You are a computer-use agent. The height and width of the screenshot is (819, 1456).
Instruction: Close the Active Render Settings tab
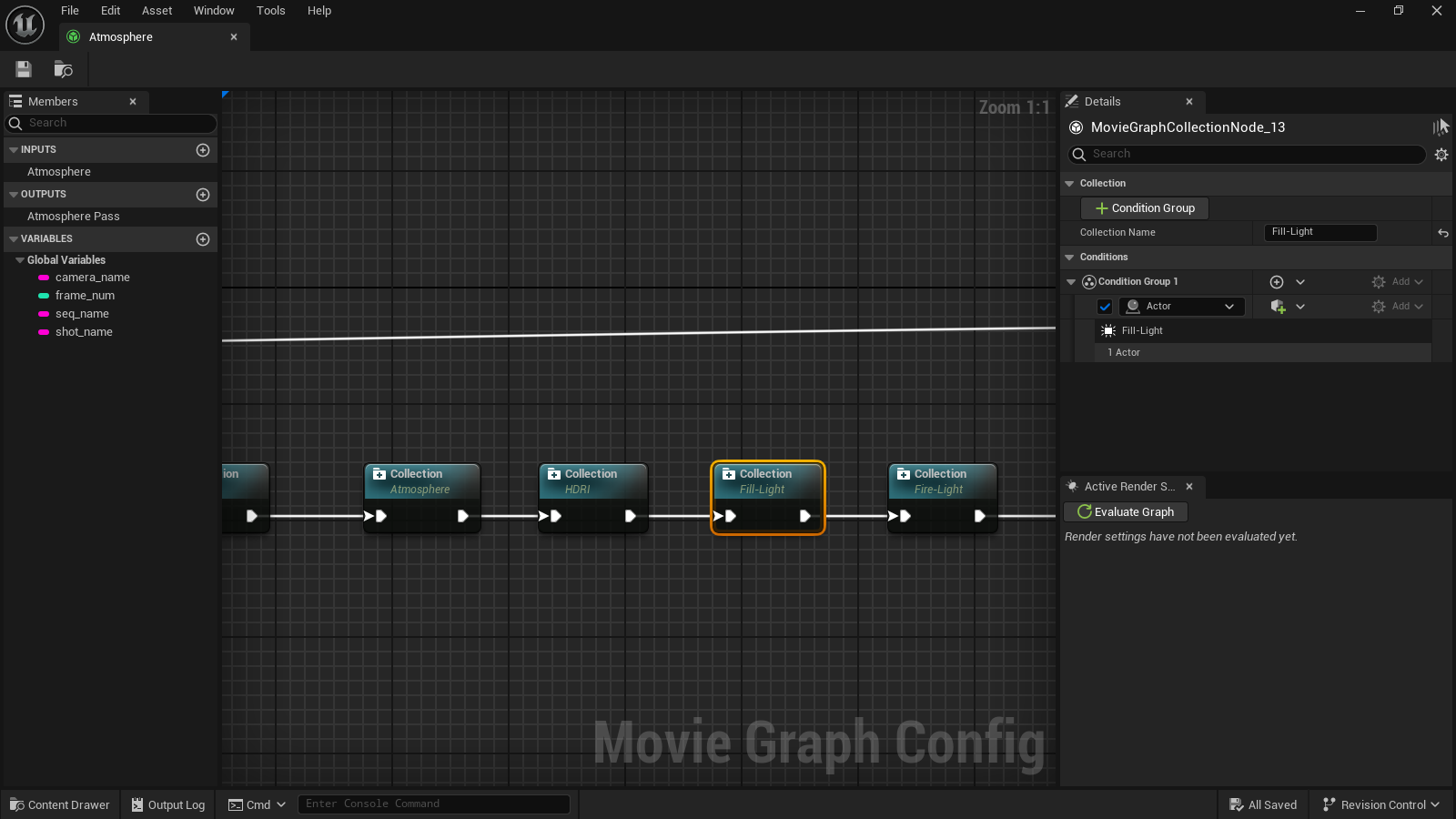(1189, 487)
